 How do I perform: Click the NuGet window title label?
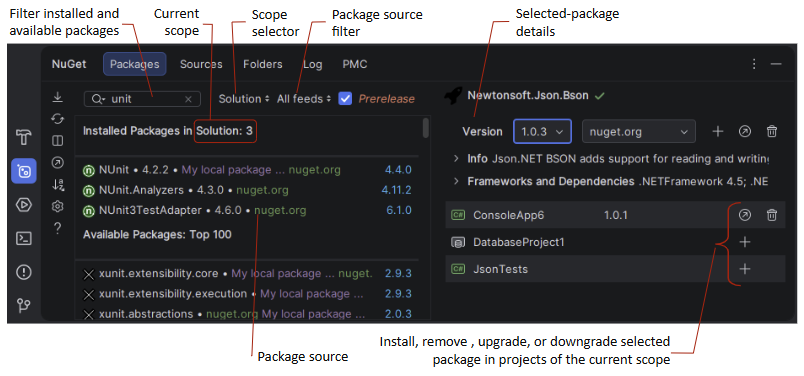point(69,64)
